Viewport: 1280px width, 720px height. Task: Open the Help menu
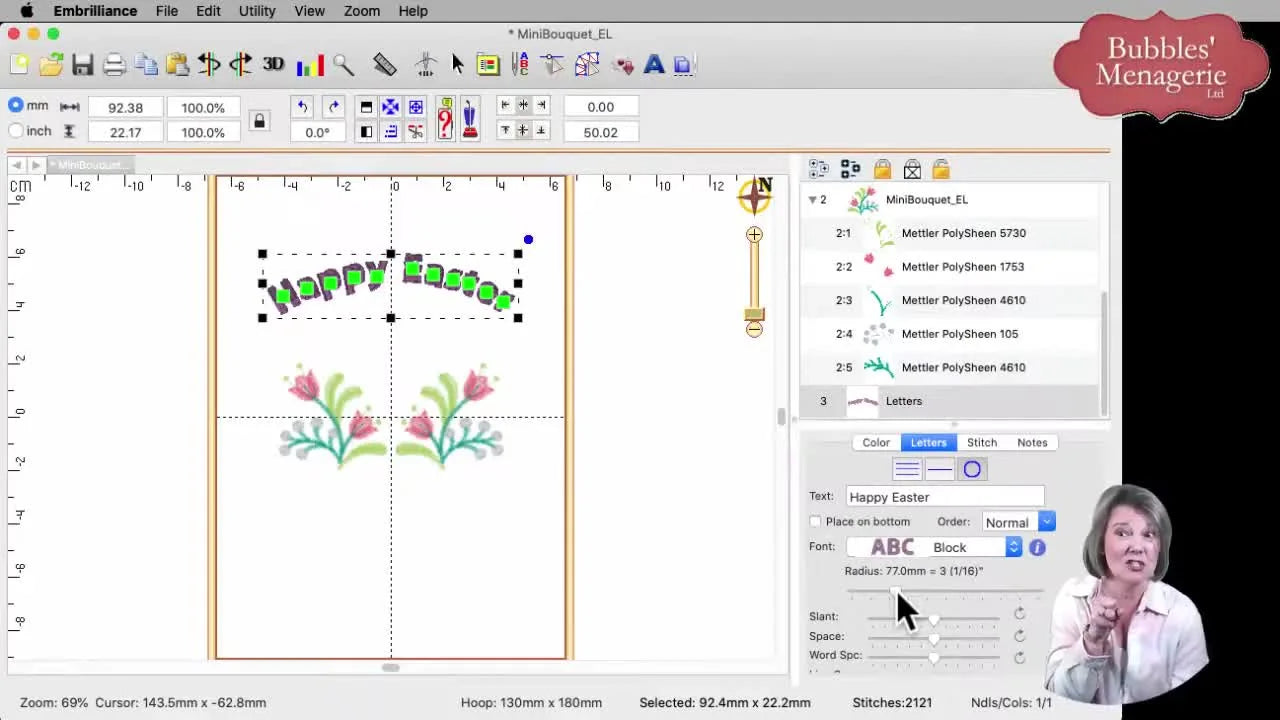413,11
